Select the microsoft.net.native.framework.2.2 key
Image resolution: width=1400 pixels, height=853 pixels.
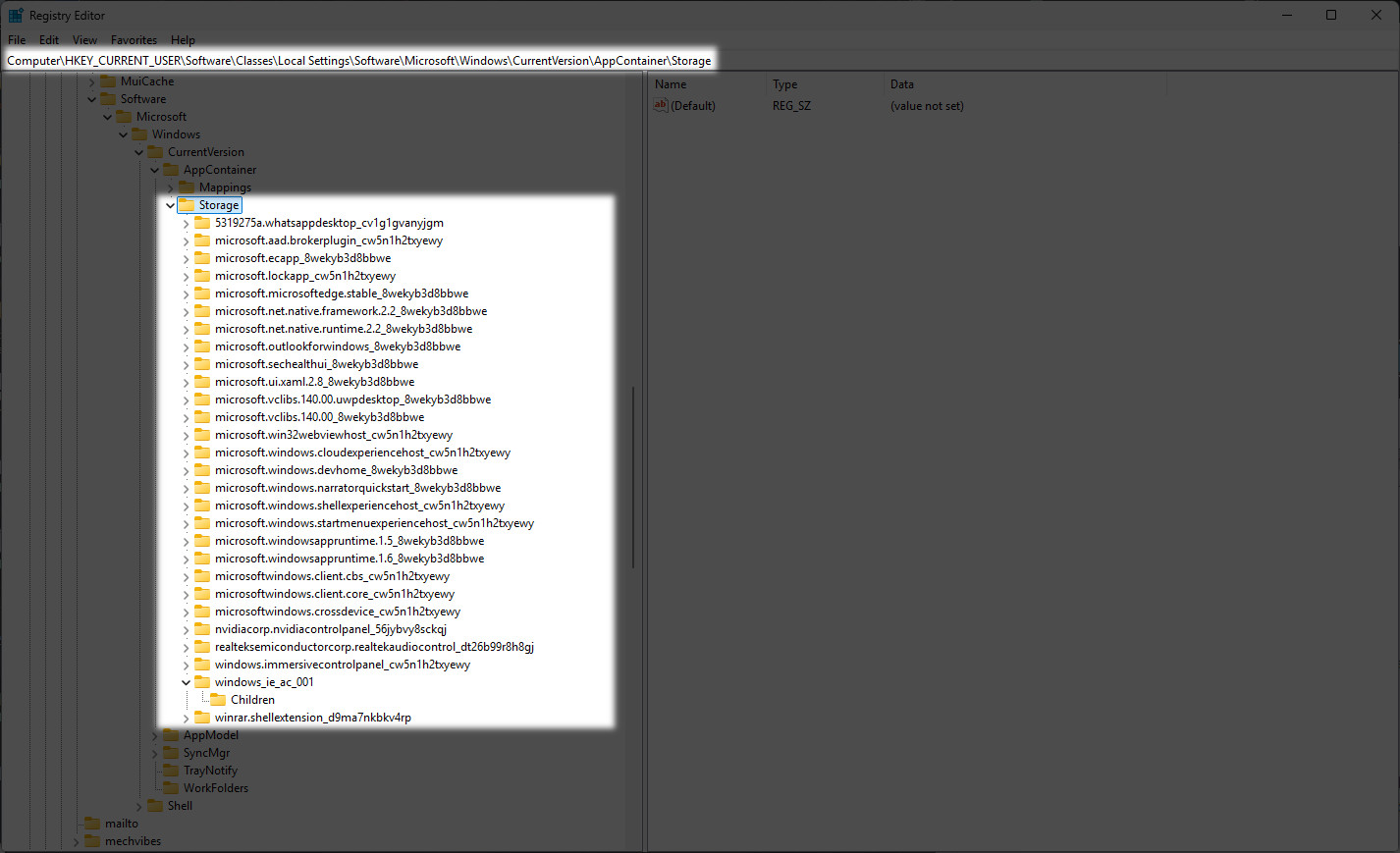coord(350,311)
